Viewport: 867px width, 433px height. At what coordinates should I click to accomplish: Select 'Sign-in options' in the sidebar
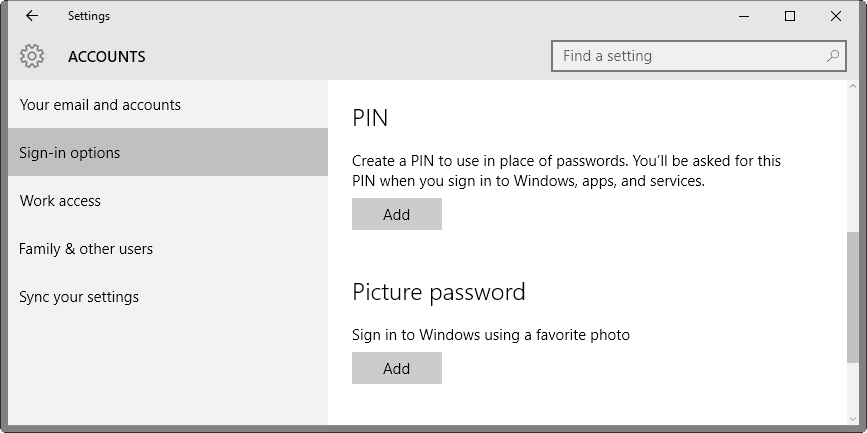(70, 153)
